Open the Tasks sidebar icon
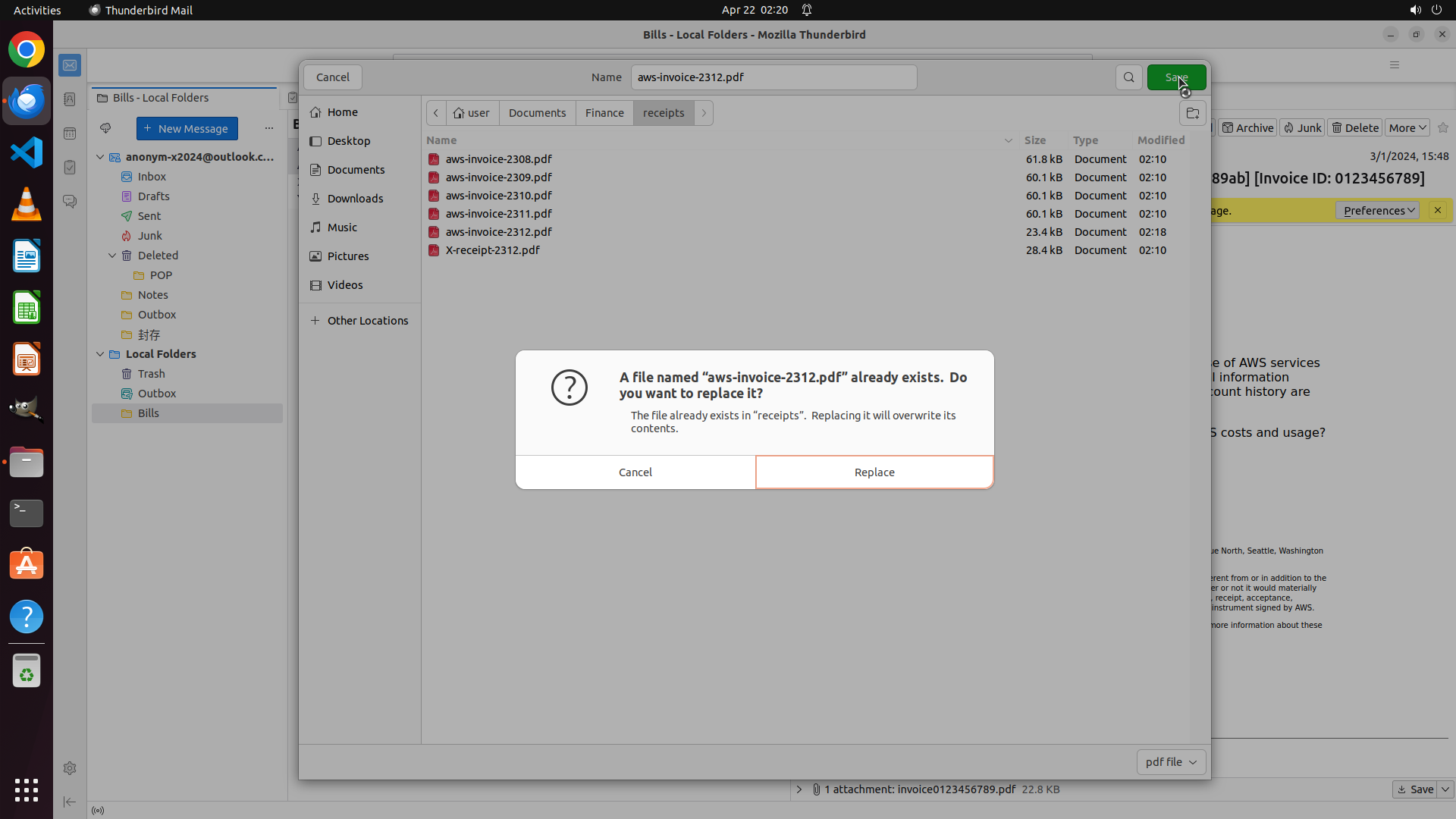The image size is (1456, 819). point(70,167)
